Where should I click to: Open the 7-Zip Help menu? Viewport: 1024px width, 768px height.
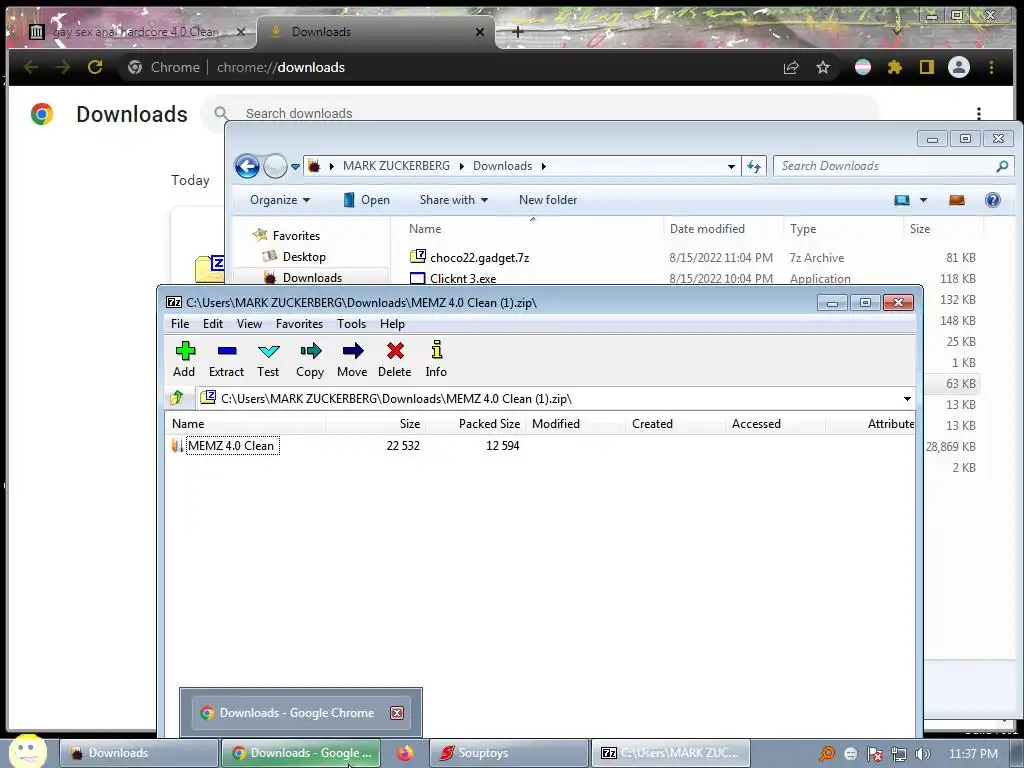pyautogui.click(x=392, y=324)
